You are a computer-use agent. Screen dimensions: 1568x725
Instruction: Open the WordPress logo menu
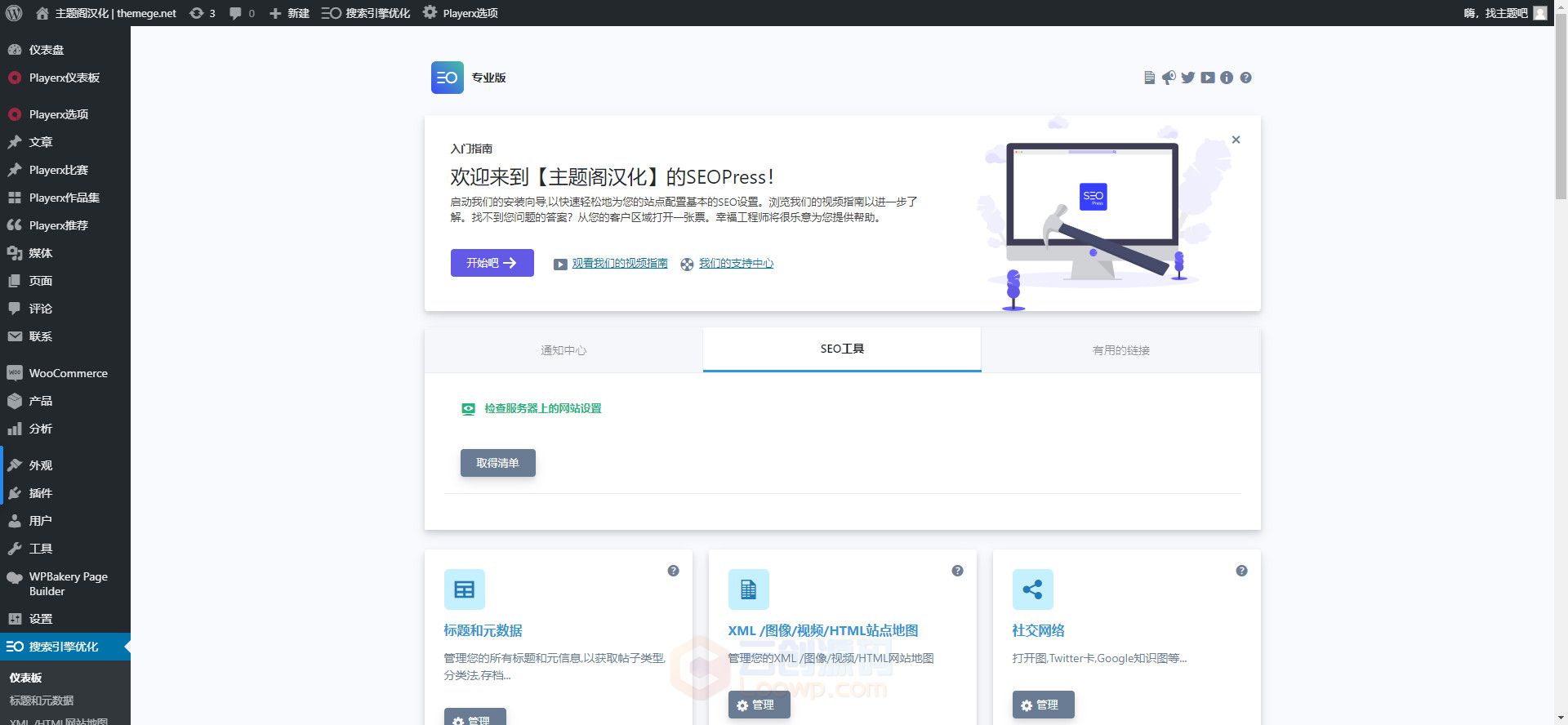point(14,13)
